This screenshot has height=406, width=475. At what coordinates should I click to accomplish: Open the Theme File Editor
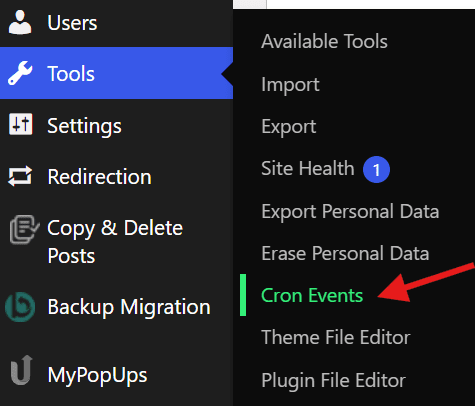336,337
